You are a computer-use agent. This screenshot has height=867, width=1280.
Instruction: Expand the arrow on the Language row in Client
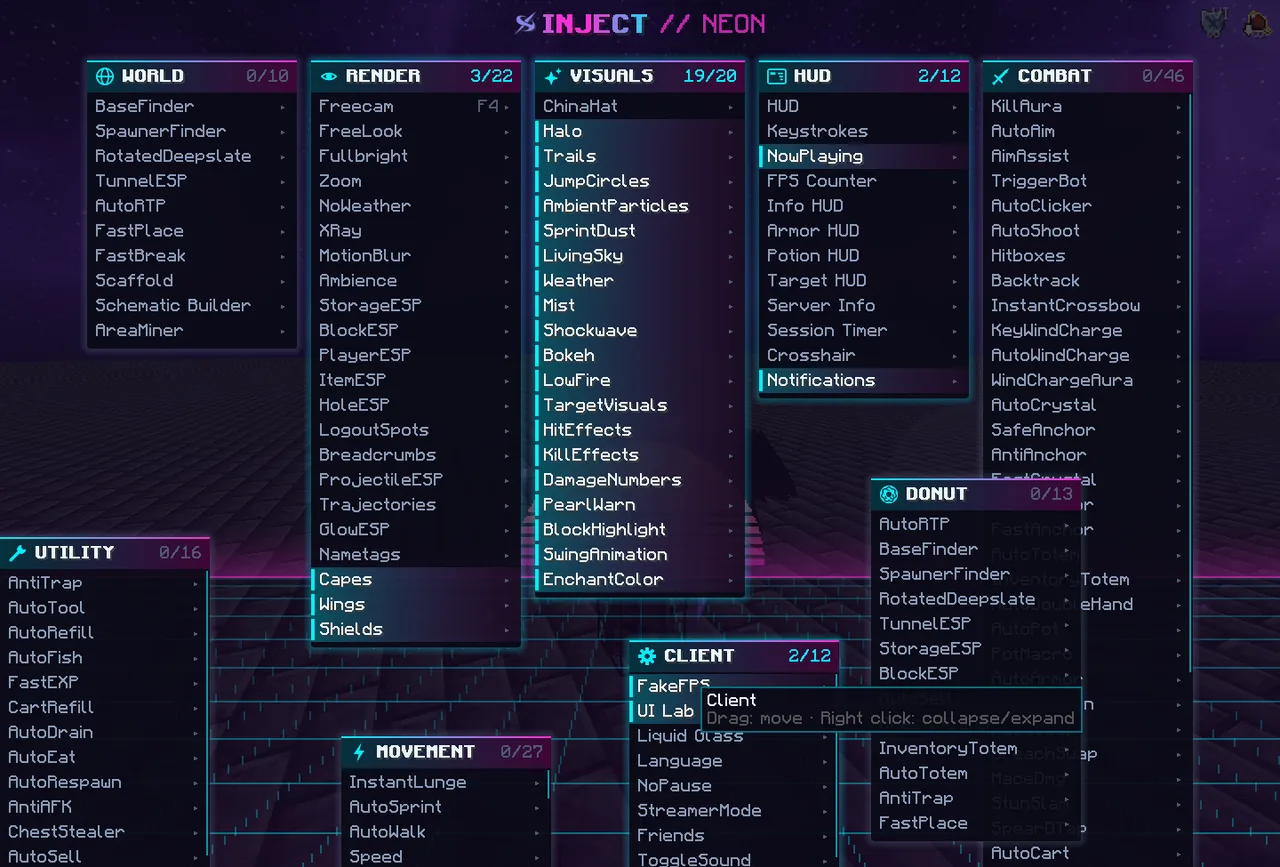[x=826, y=761]
